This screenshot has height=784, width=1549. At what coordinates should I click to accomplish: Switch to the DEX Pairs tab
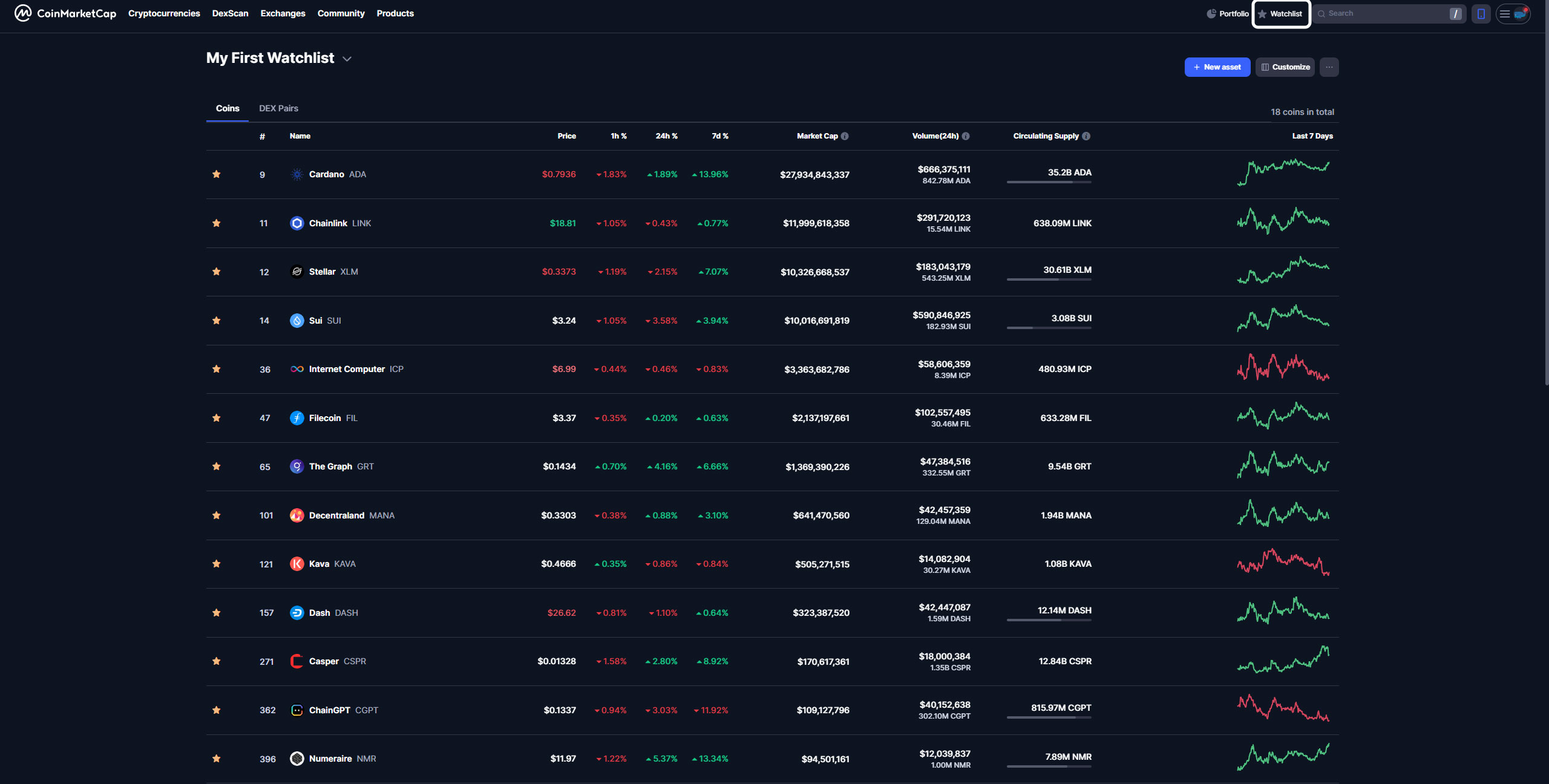click(x=278, y=108)
